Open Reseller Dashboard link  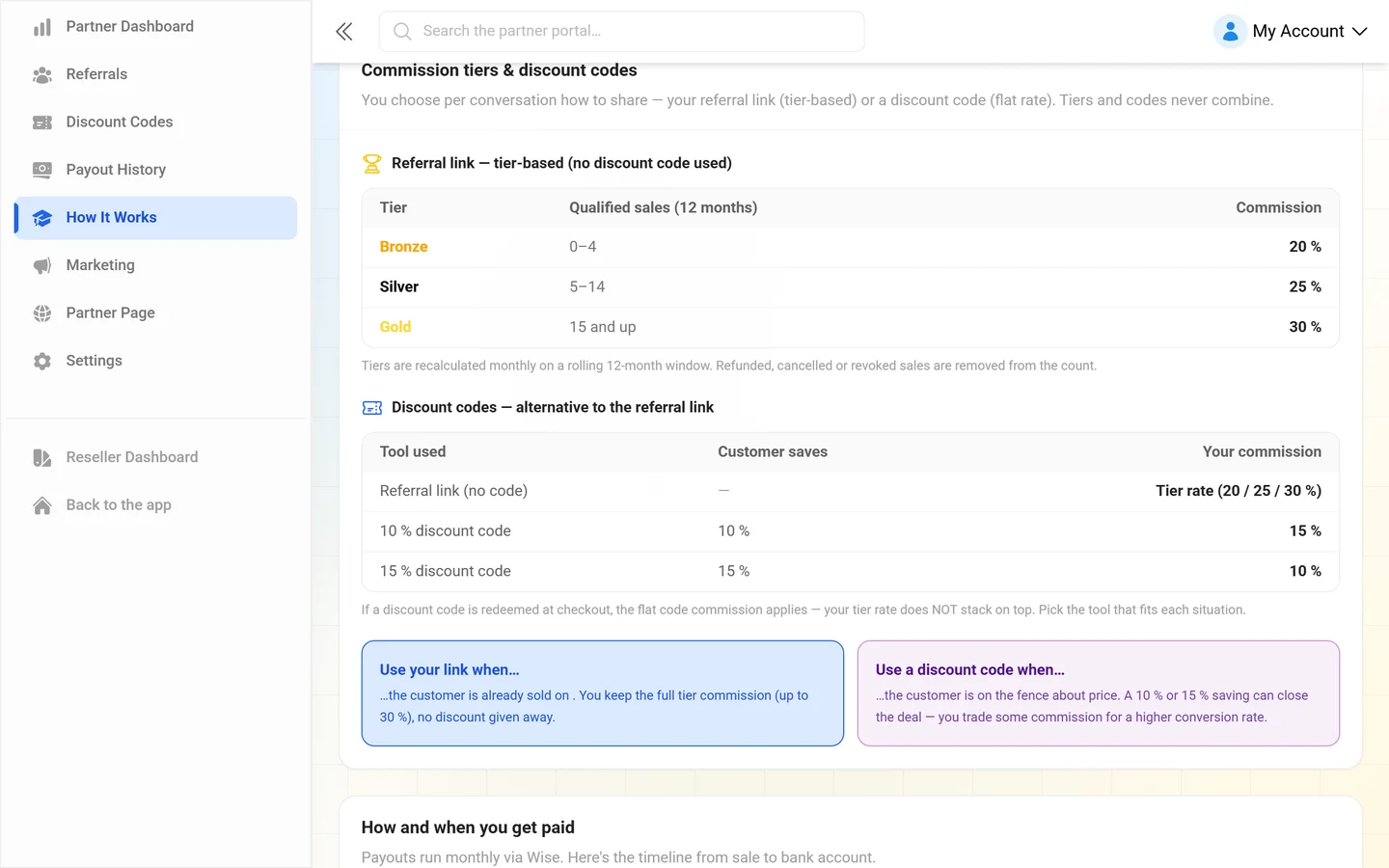156,457
